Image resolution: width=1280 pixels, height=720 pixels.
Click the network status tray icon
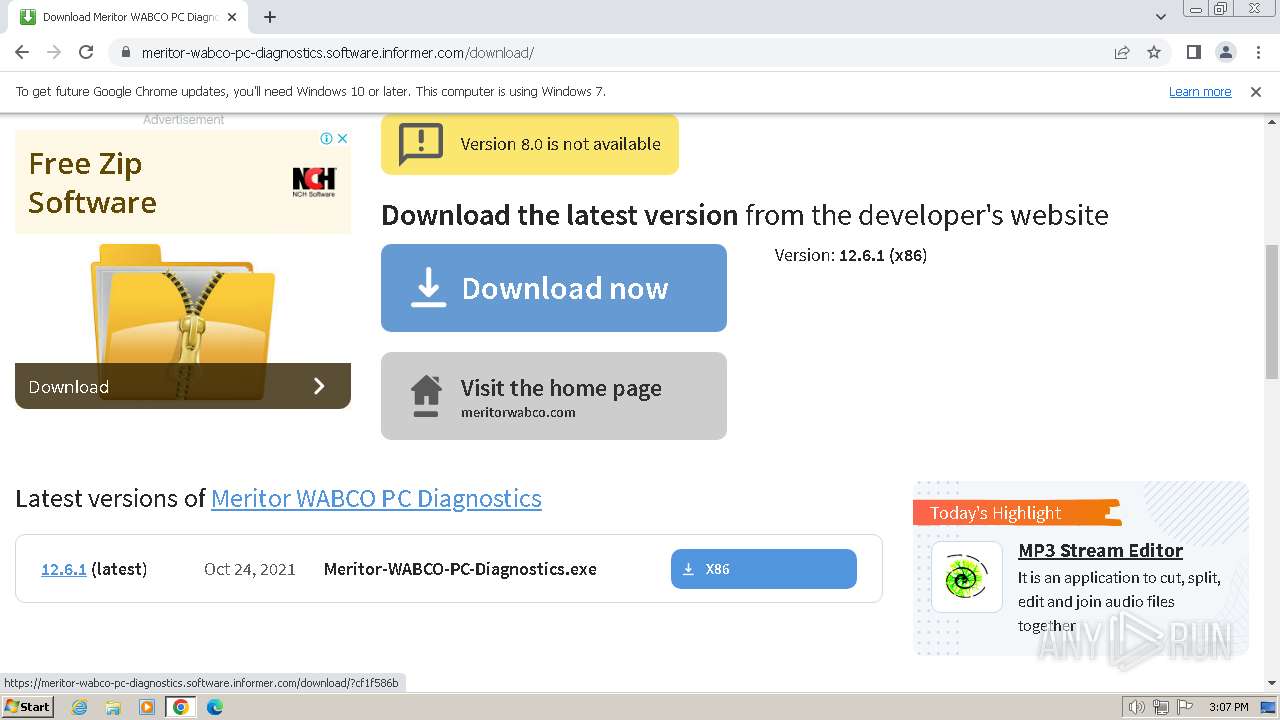[1160, 707]
